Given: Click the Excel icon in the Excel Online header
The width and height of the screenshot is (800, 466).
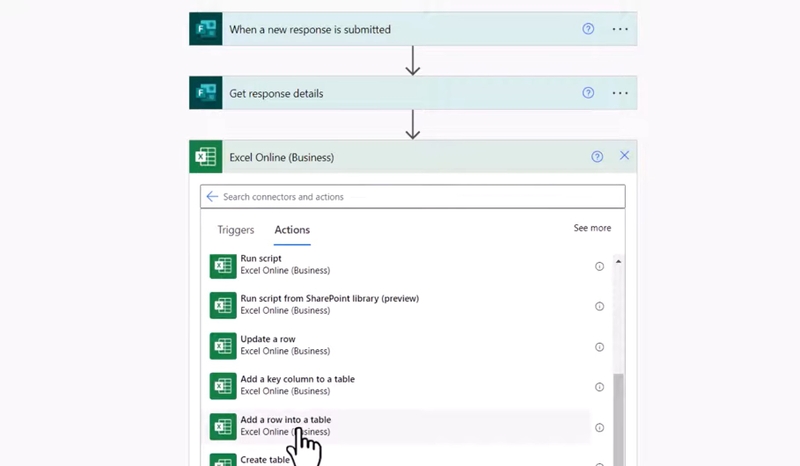Looking at the screenshot, I should pos(206,157).
